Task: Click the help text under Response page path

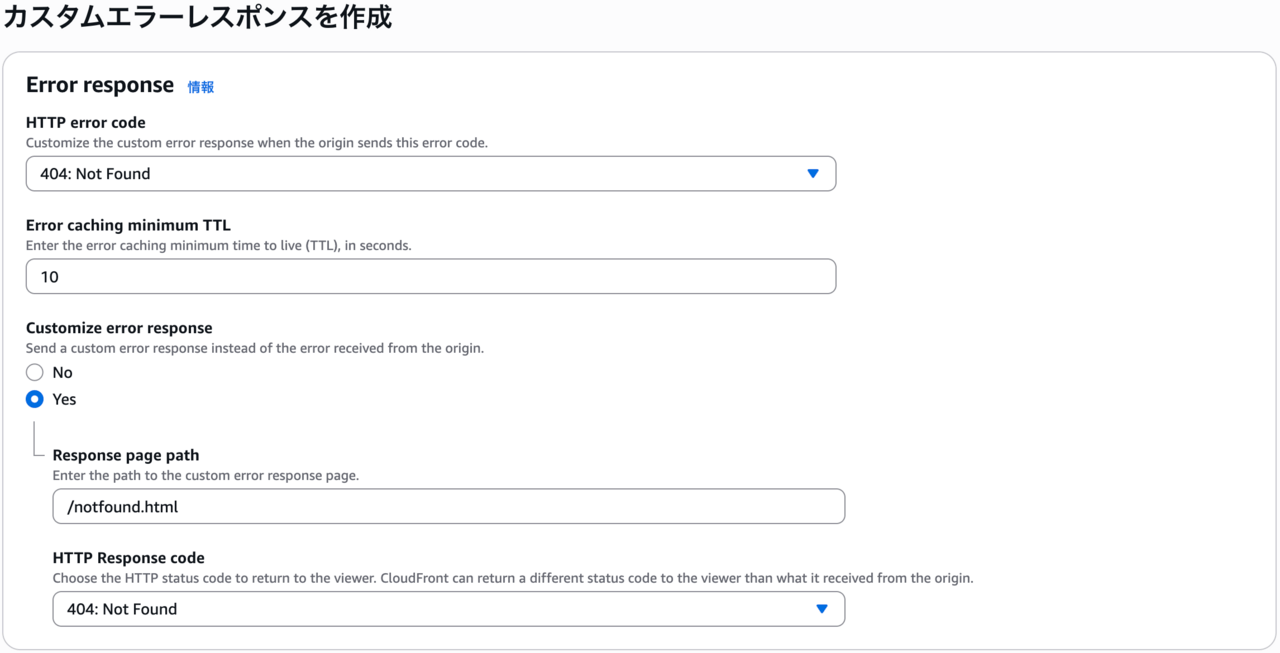Action: coord(205,475)
